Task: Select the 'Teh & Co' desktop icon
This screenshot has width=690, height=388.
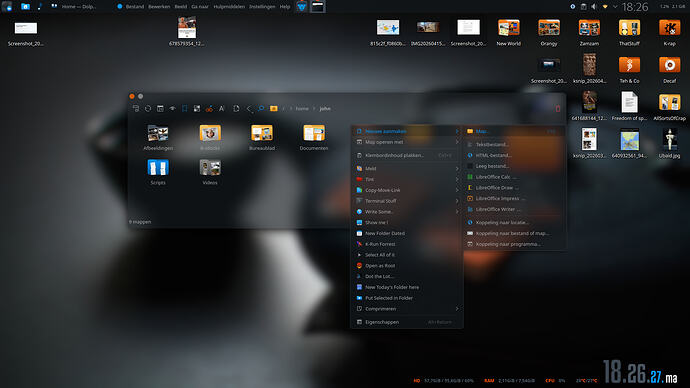Action: pos(629,70)
